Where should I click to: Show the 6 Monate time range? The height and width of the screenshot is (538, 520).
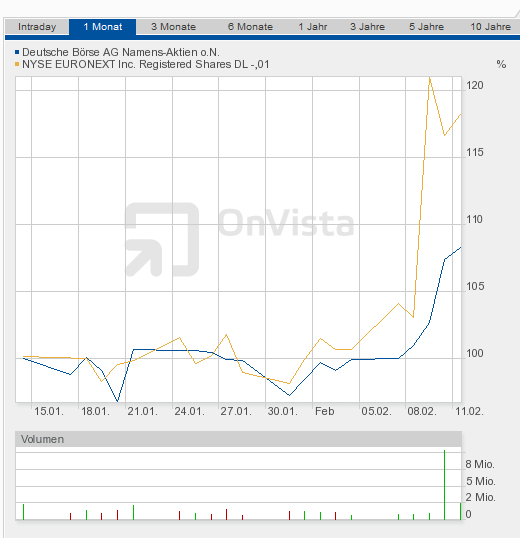(x=250, y=27)
